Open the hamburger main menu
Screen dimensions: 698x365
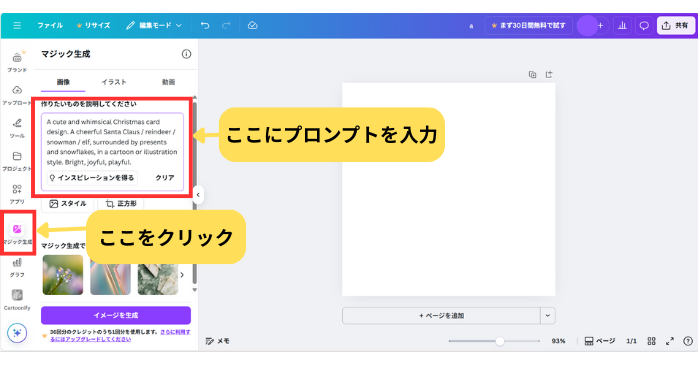[17, 25]
